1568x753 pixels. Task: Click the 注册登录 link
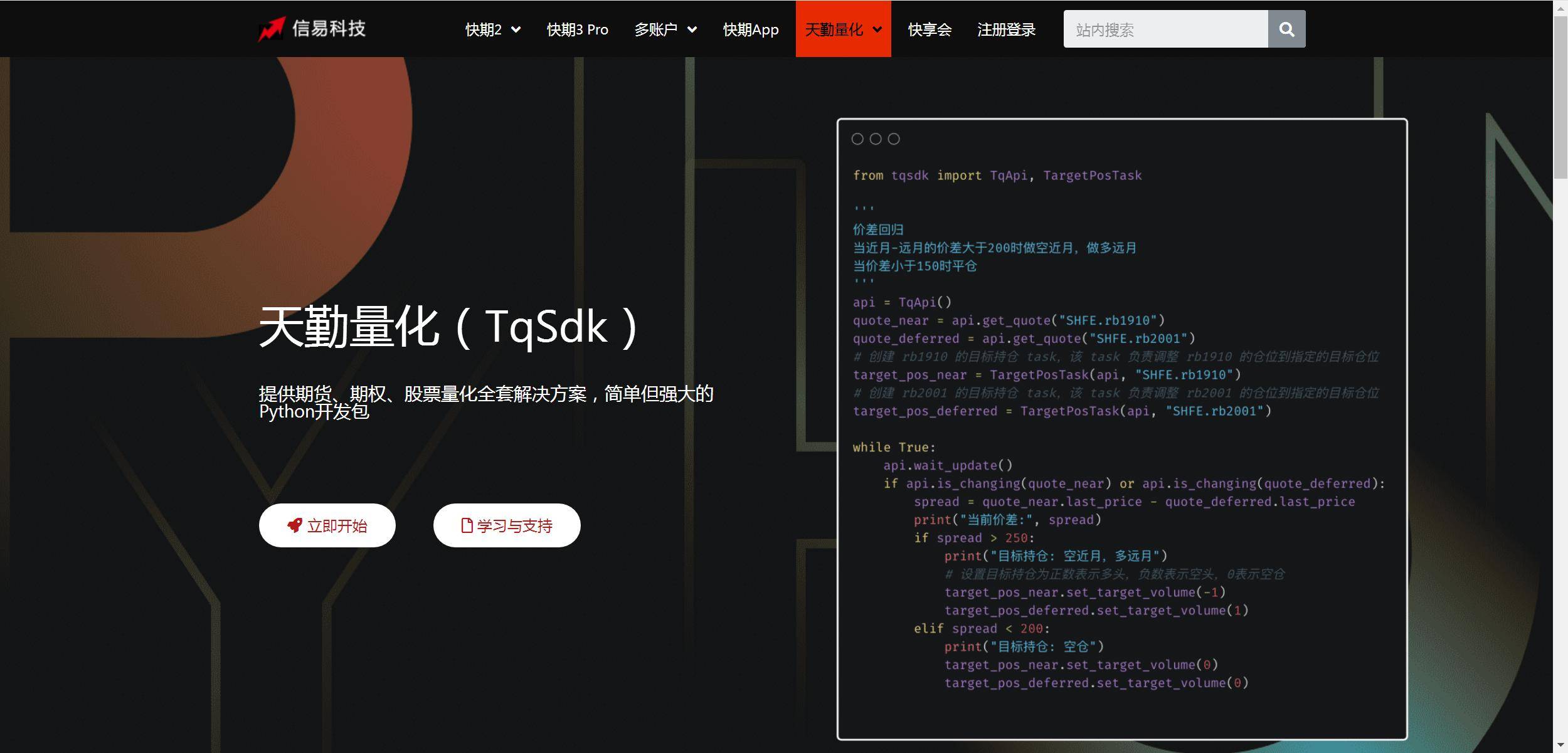click(x=1006, y=29)
